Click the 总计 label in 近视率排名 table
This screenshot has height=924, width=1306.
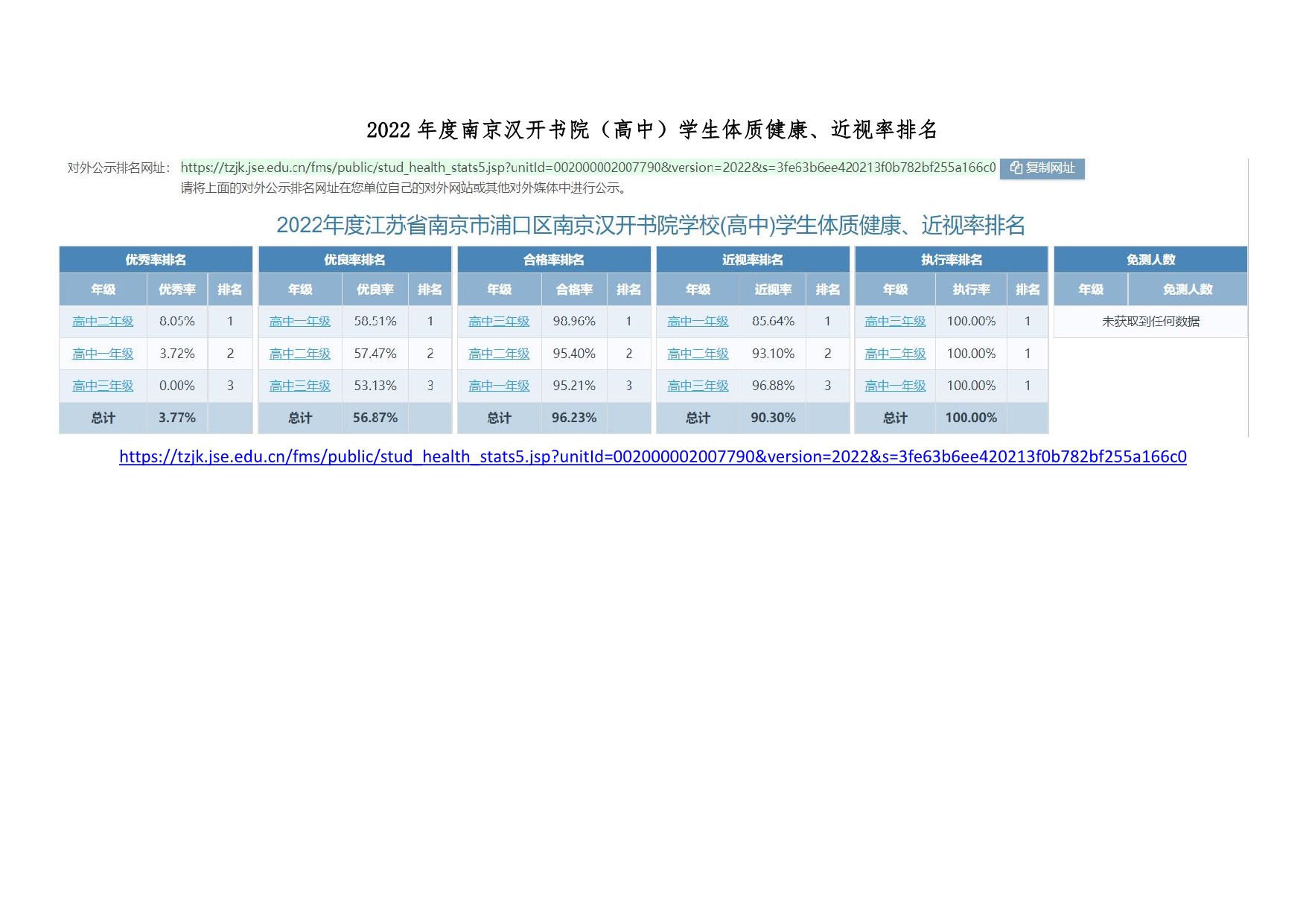click(698, 418)
